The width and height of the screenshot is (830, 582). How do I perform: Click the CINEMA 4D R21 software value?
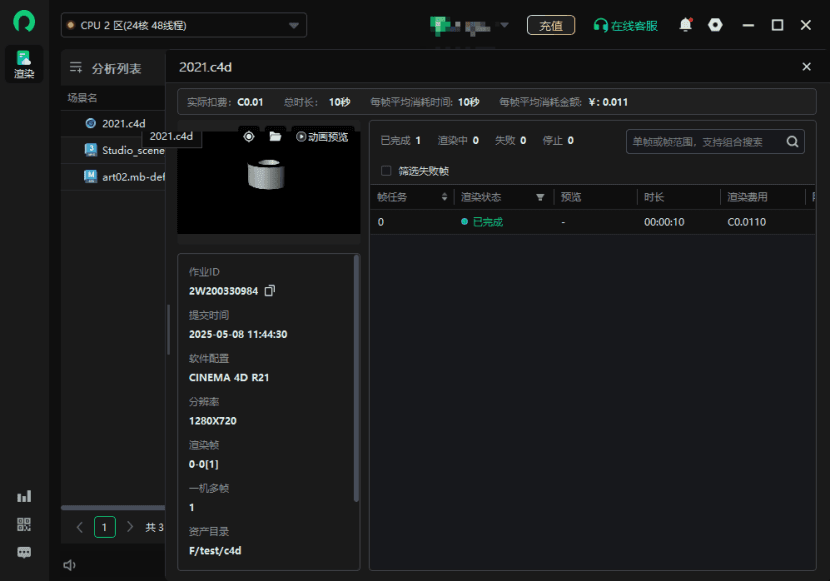point(229,378)
